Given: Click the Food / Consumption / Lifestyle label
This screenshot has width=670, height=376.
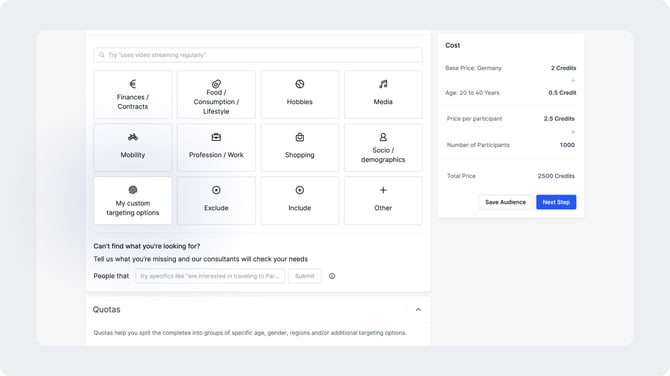Looking at the screenshot, I should point(216,102).
